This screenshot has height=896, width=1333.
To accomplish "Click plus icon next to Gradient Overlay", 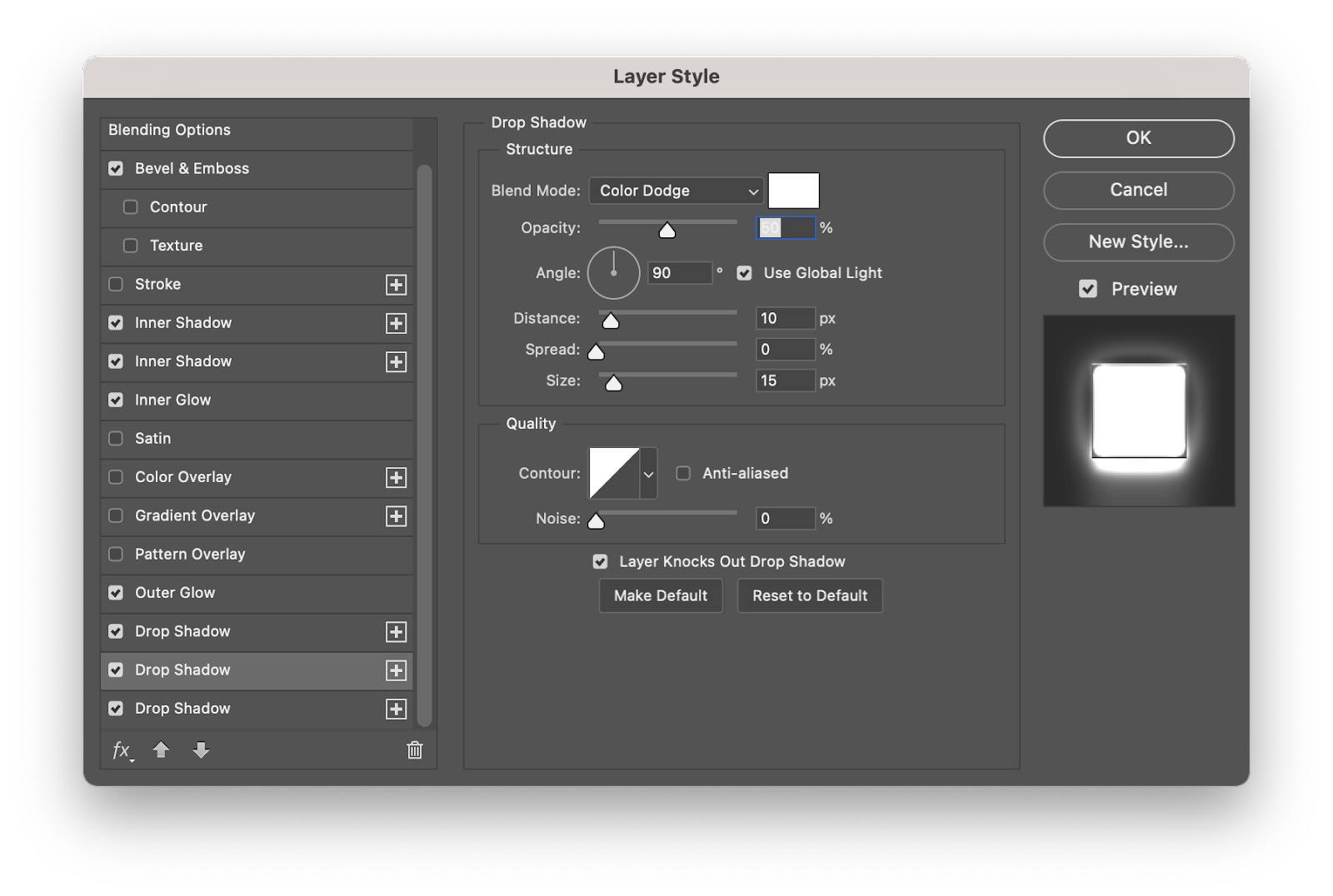I will click(396, 516).
